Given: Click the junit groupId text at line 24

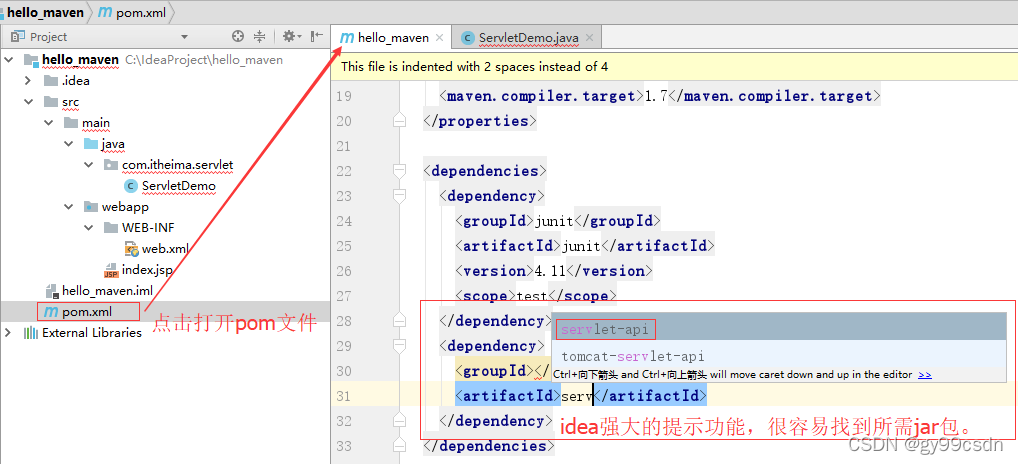Looking at the screenshot, I should pyautogui.click(x=554, y=221).
